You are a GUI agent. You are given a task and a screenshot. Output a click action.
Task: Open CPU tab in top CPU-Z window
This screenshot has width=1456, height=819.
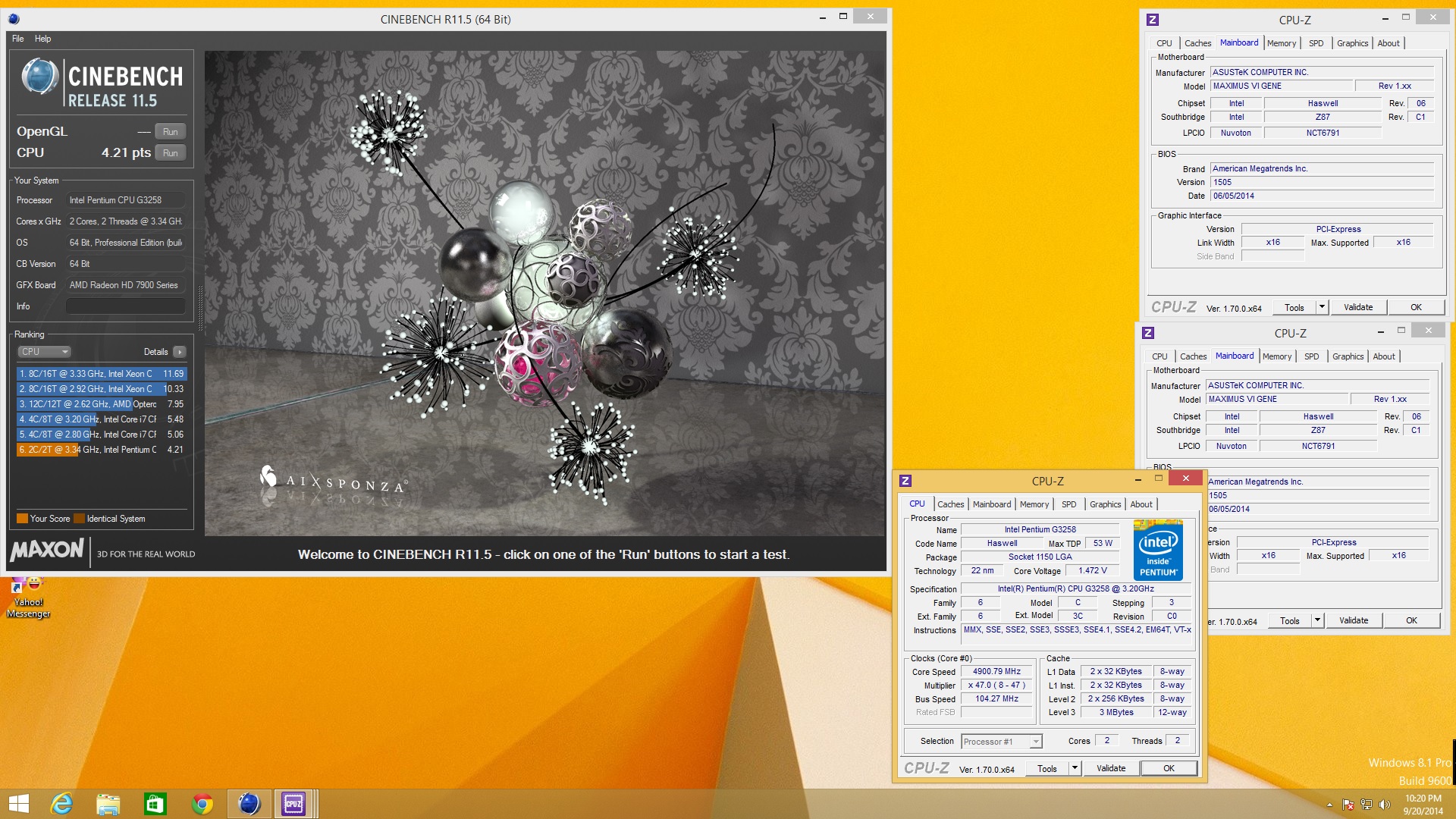coord(1164,43)
